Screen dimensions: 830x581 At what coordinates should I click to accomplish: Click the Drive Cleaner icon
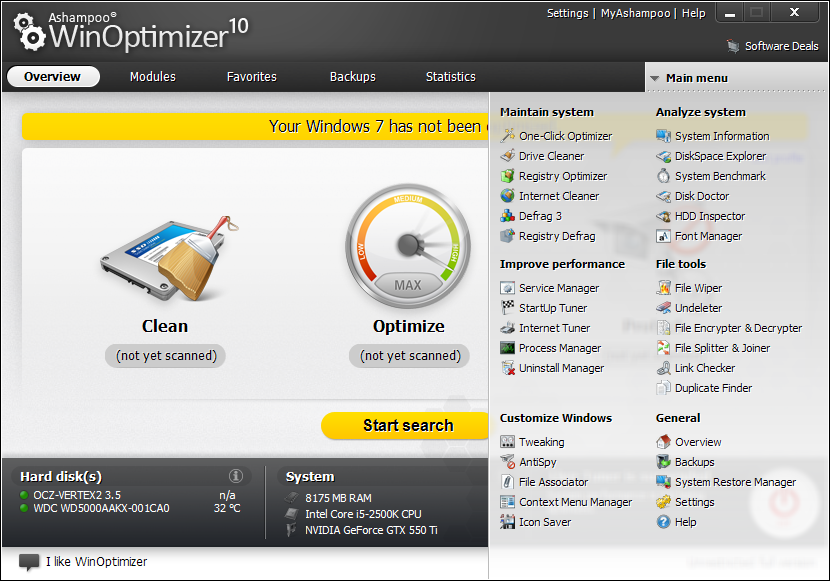click(508, 156)
